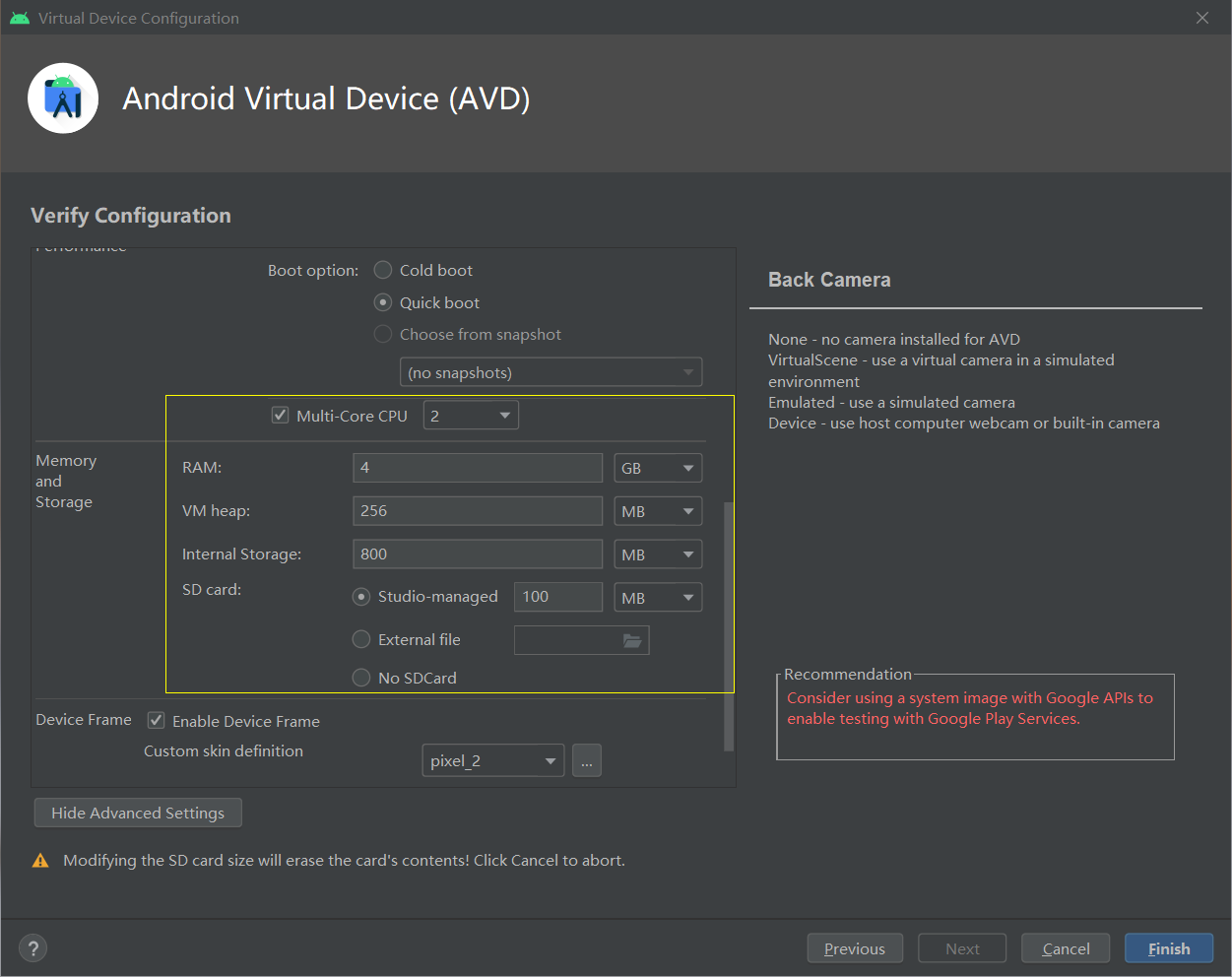Screen dimensions: 1232x977
Task: Open the RAM unit GB dropdown
Action: pyautogui.click(x=658, y=468)
